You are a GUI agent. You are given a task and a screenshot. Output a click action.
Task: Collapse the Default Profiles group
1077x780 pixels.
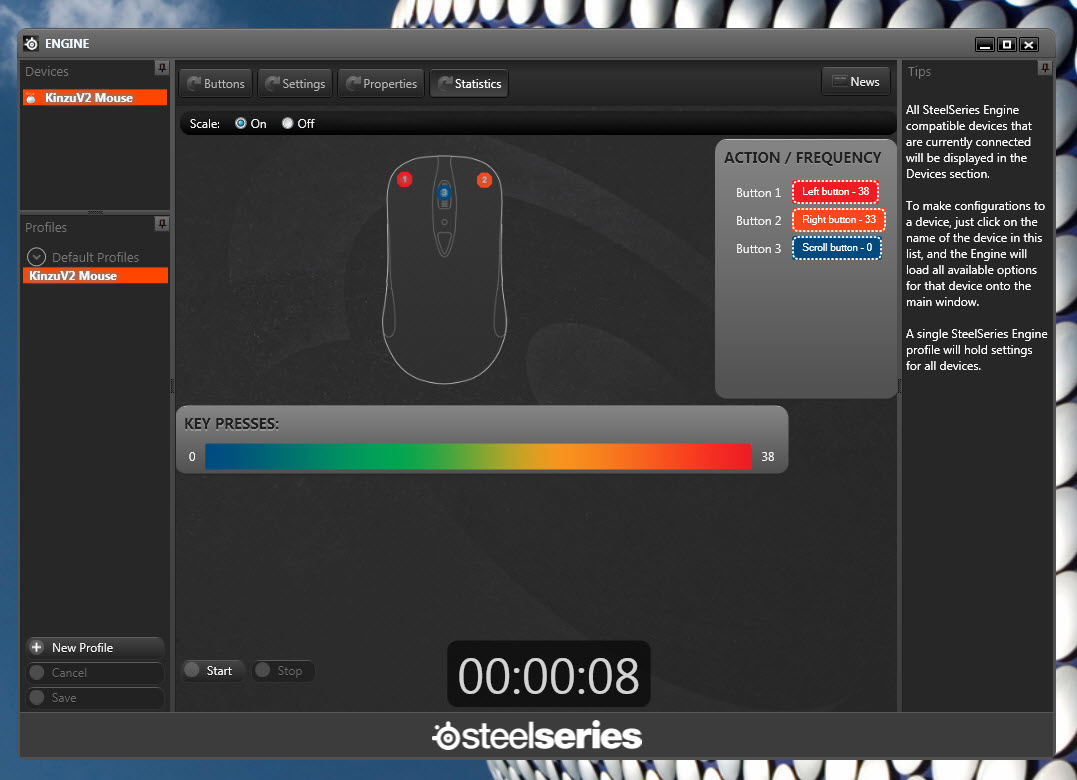point(36,257)
